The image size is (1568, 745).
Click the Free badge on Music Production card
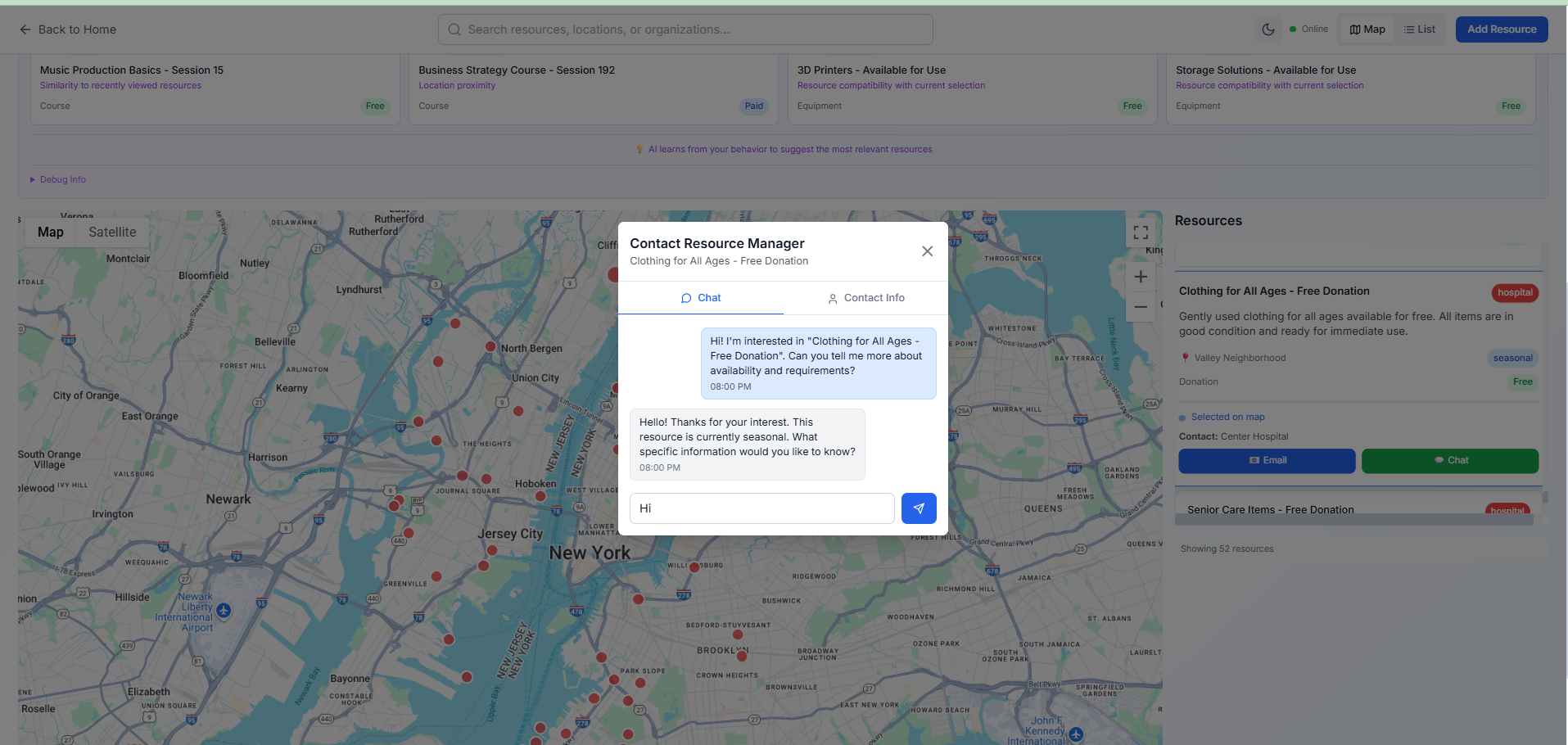pos(375,106)
